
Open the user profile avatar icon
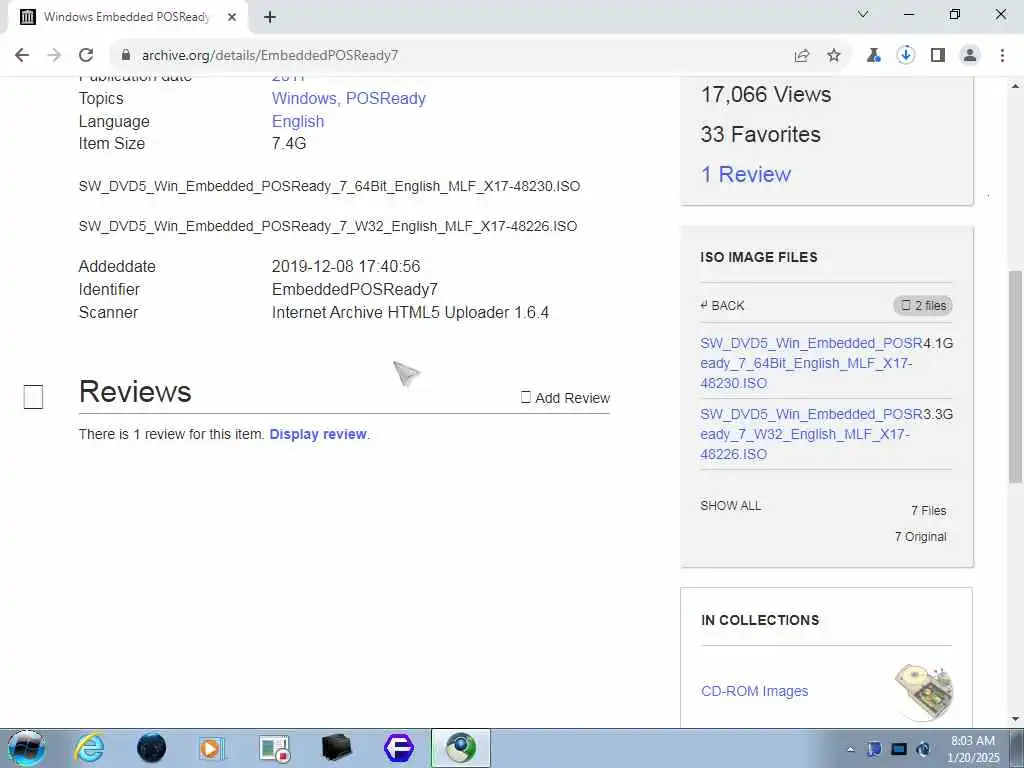click(970, 55)
